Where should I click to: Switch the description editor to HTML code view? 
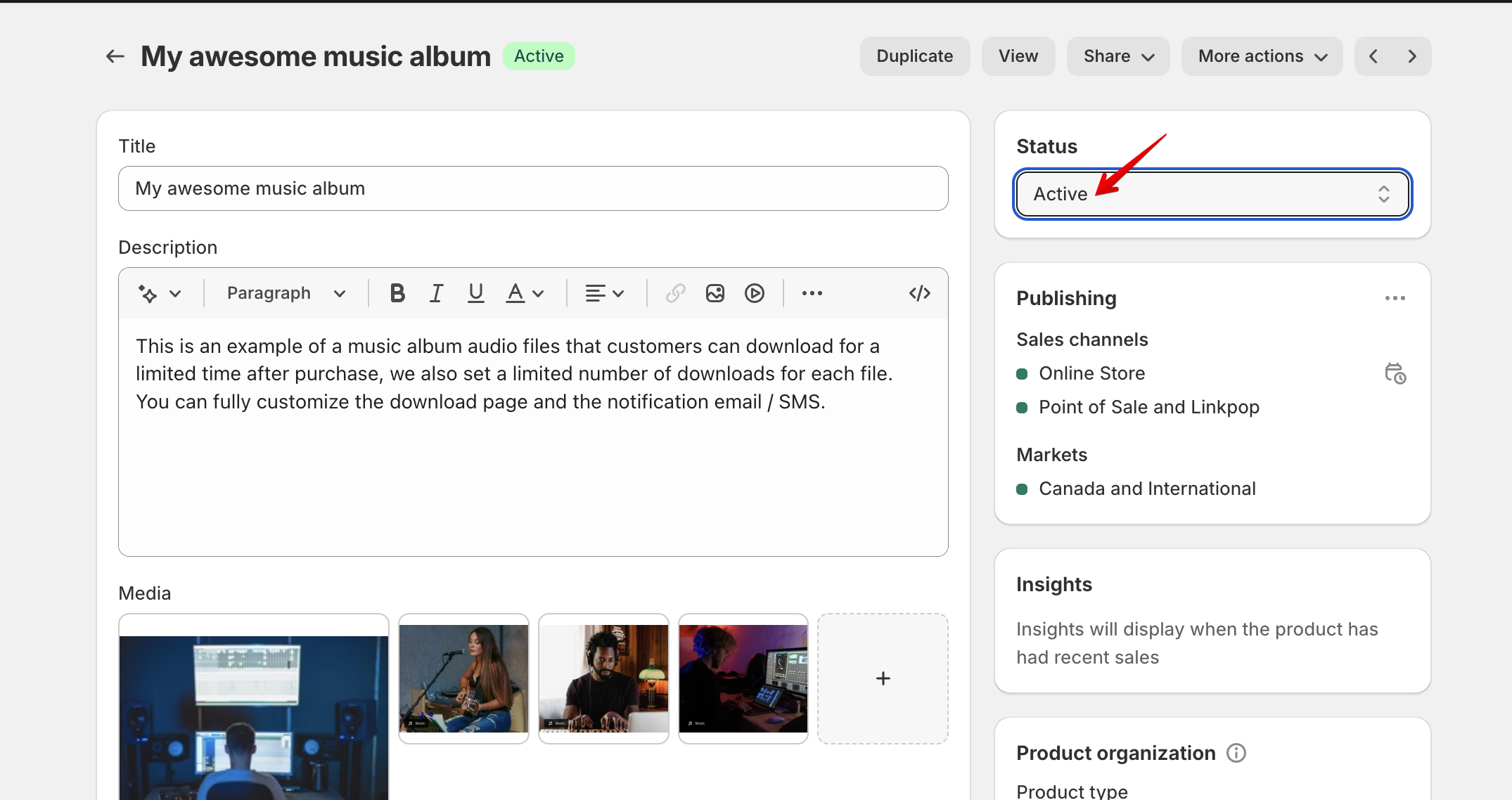point(918,293)
